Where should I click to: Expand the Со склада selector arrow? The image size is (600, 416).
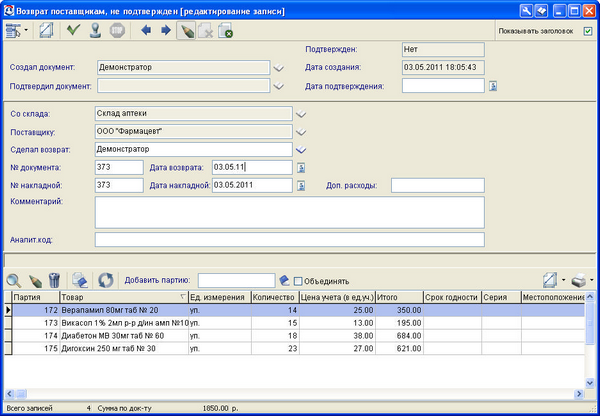pos(301,114)
